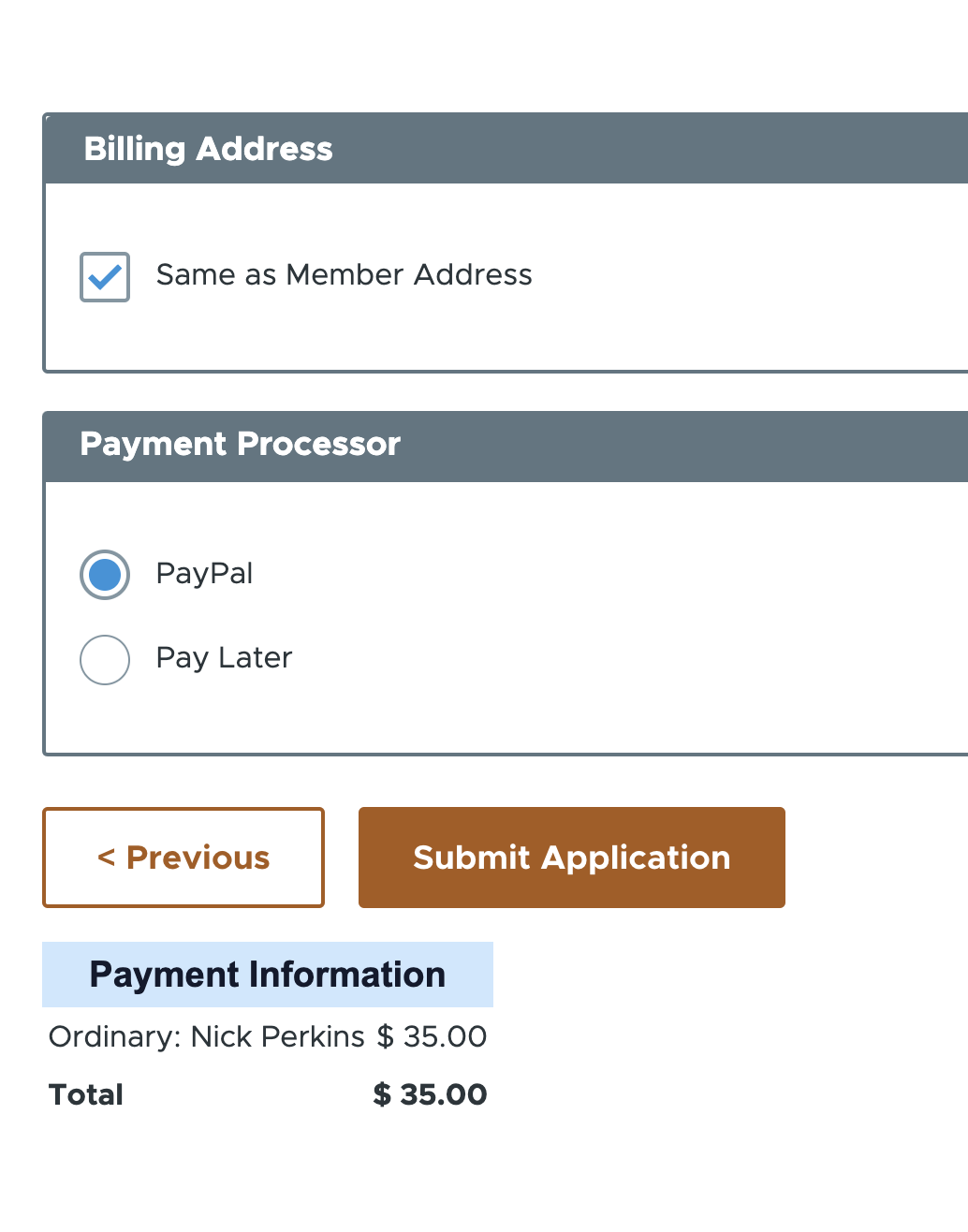This screenshot has width=968, height=1232.
Task: Click the empty Pay Later radio circle
Action: (104, 659)
